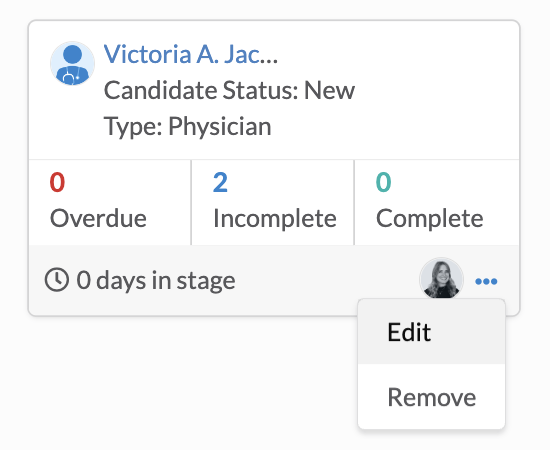Click the word Physician in the type line
Screen dimensions: 550x450
tap(220, 126)
